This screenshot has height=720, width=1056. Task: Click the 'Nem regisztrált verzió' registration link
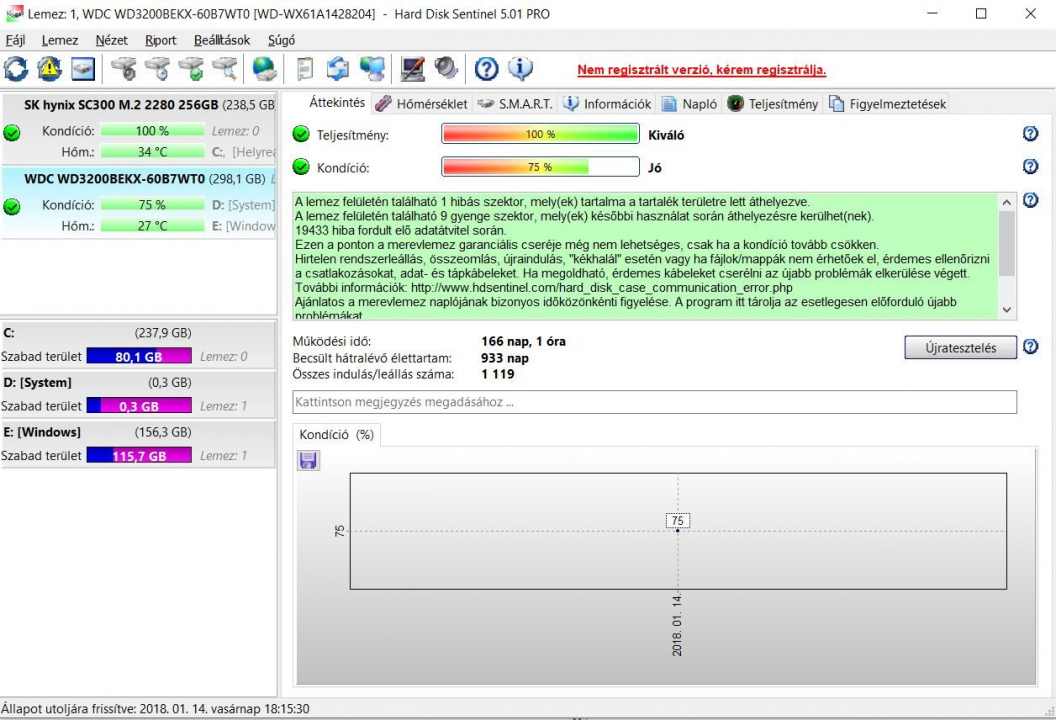(x=701, y=69)
